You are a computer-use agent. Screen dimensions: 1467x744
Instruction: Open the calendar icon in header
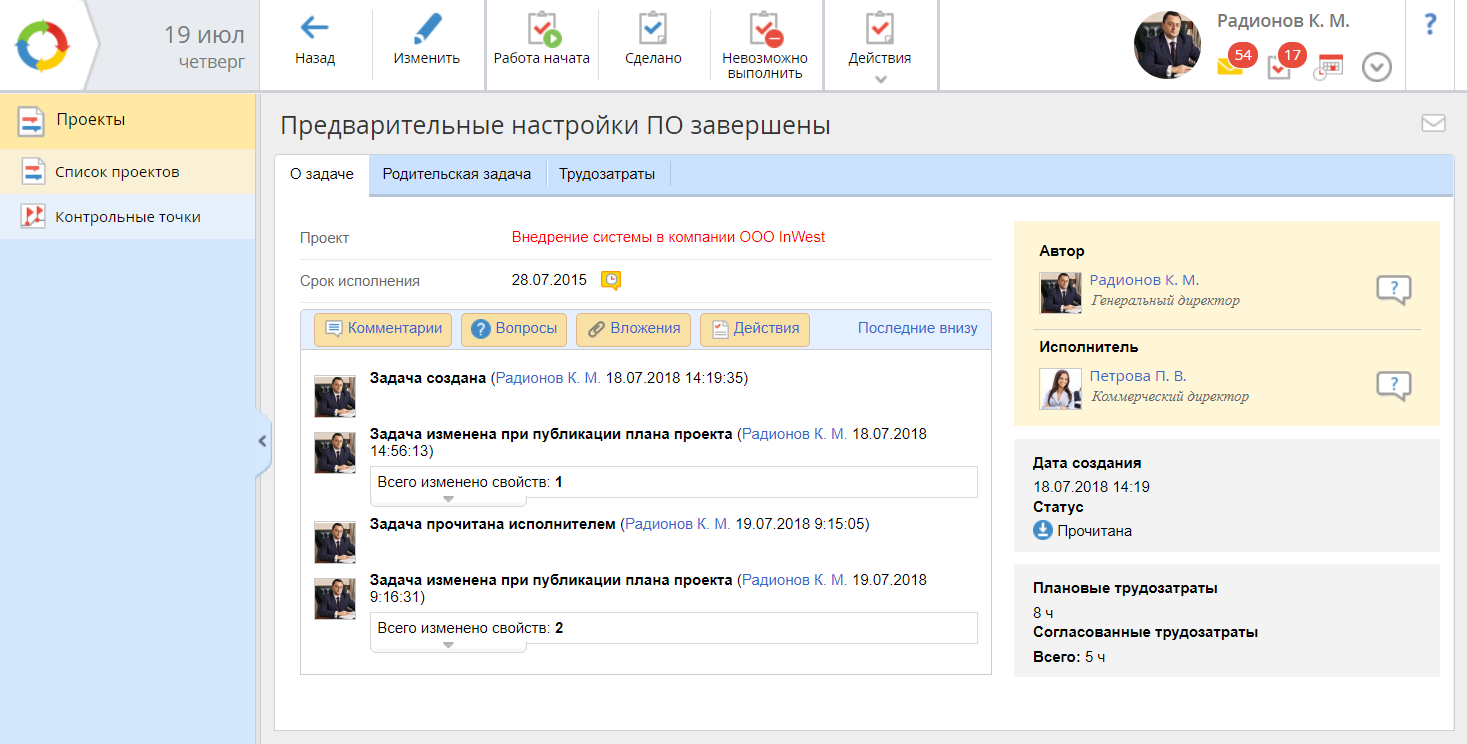[1328, 66]
